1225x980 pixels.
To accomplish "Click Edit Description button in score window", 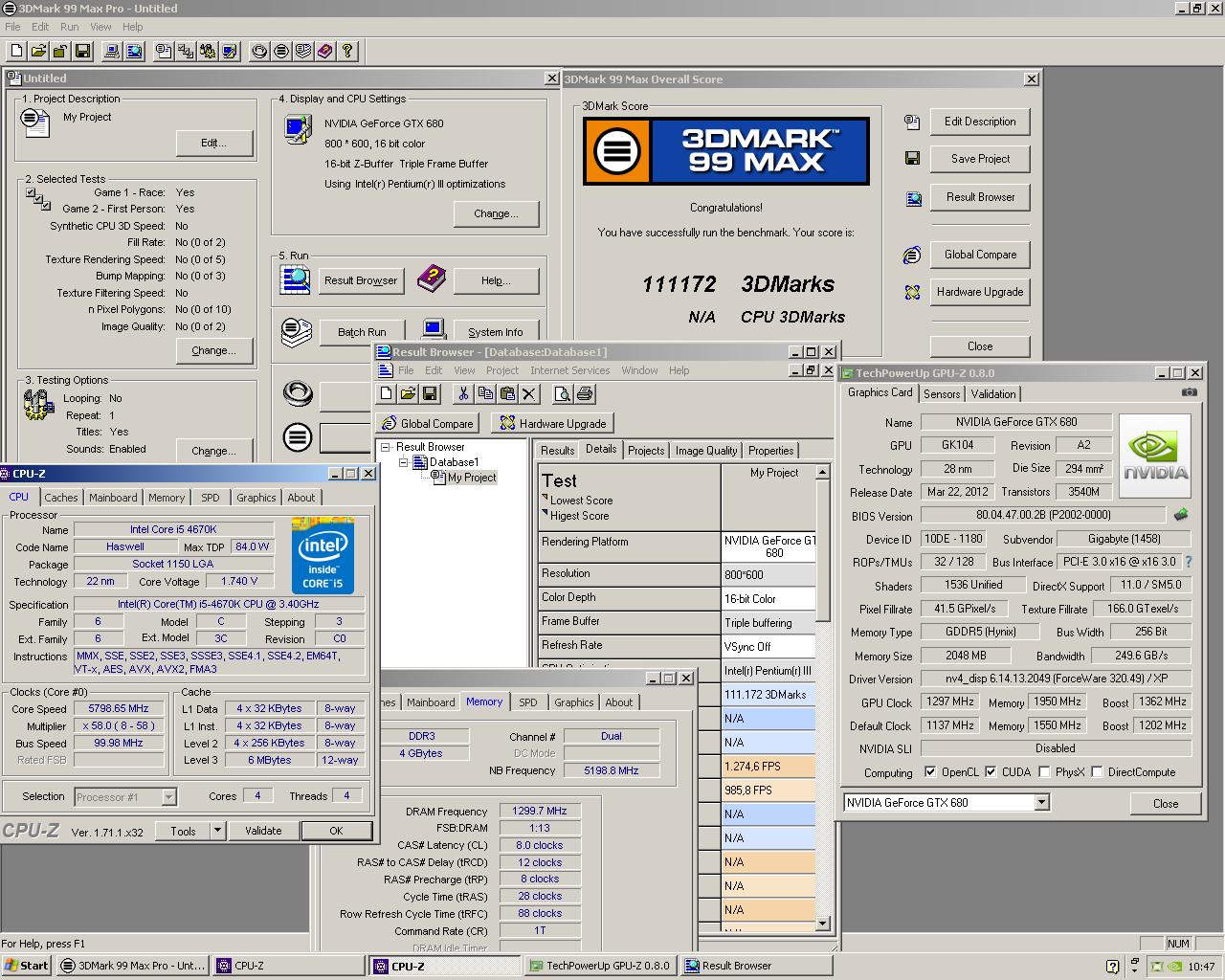I will tap(980, 122).
